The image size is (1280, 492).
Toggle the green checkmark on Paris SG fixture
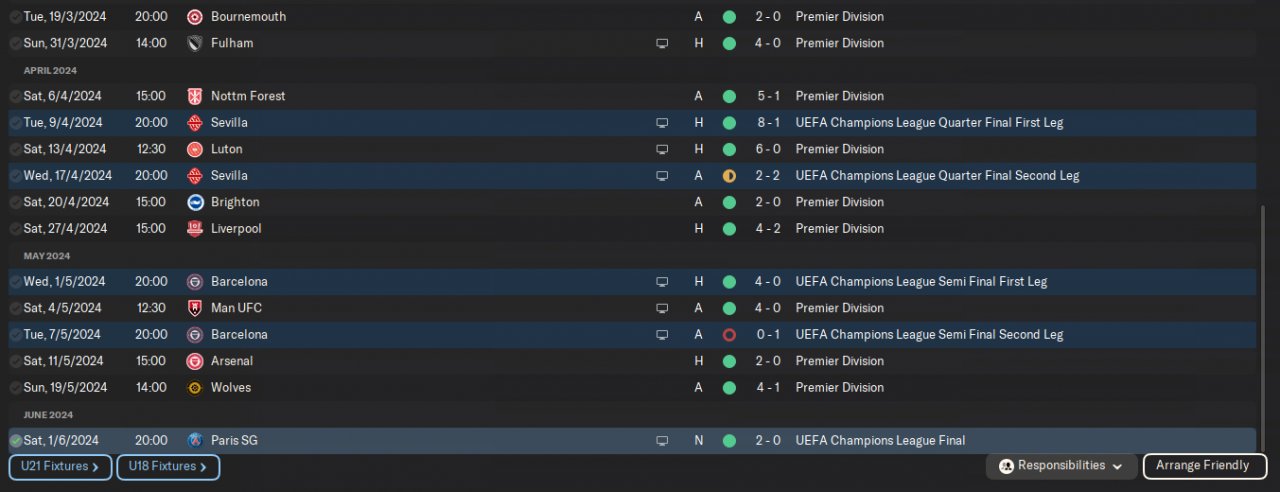pyautogui.click(x=16, y=441)
